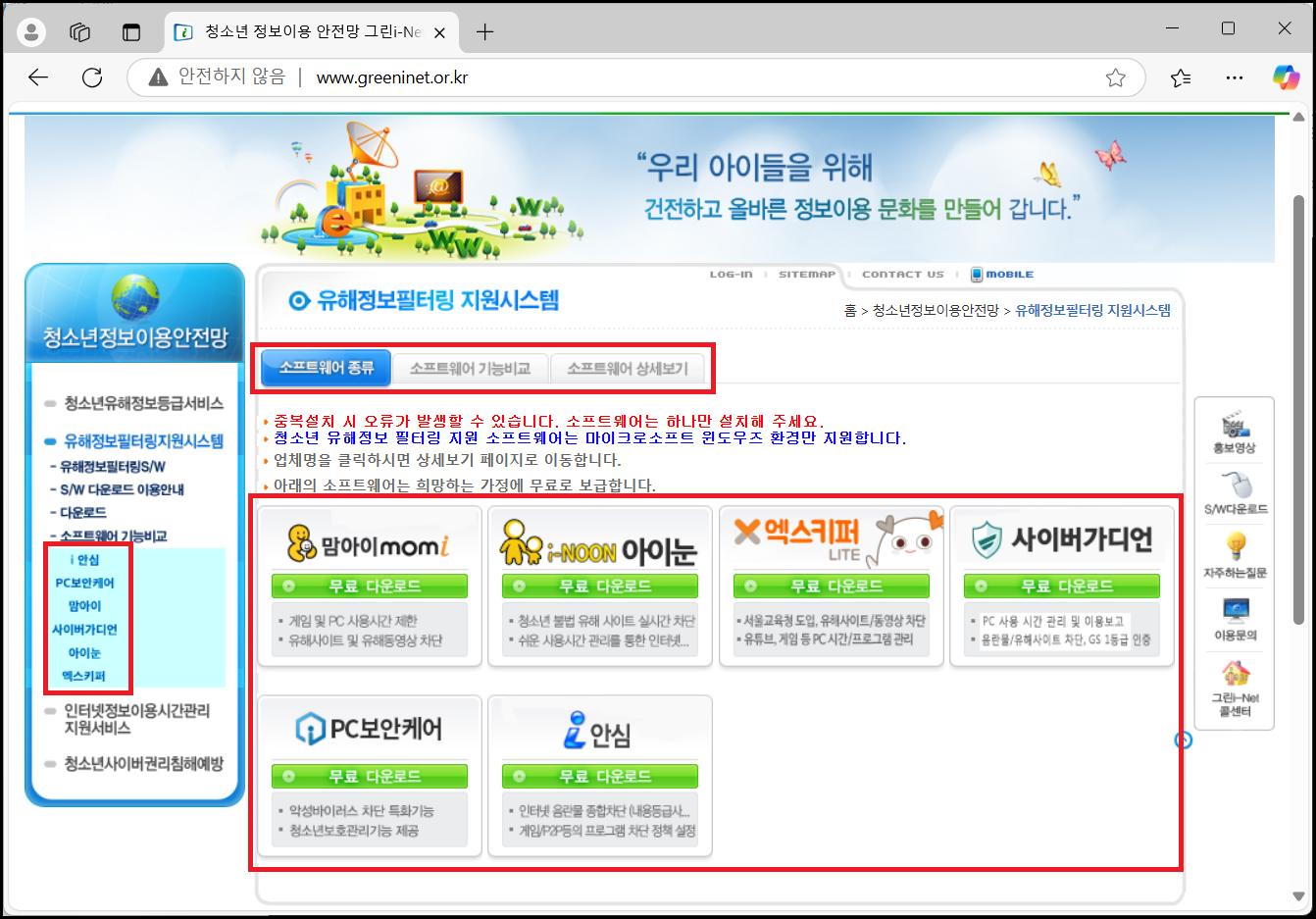Open browser settings and more menu
This screenshot has width=1316, height=919.
pyautogui.click(x=1235, y=77)
